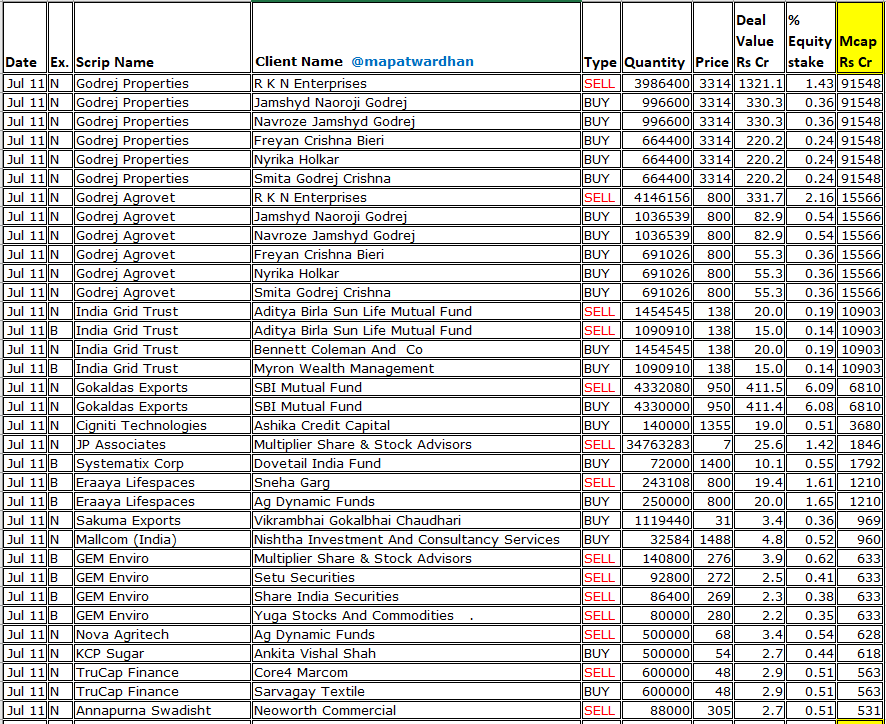Screen dimensions: 886x724
Task: Select 'Ag Dynamic Funds' in Eraaya Lifespaces row
Action: coord(416,502)
